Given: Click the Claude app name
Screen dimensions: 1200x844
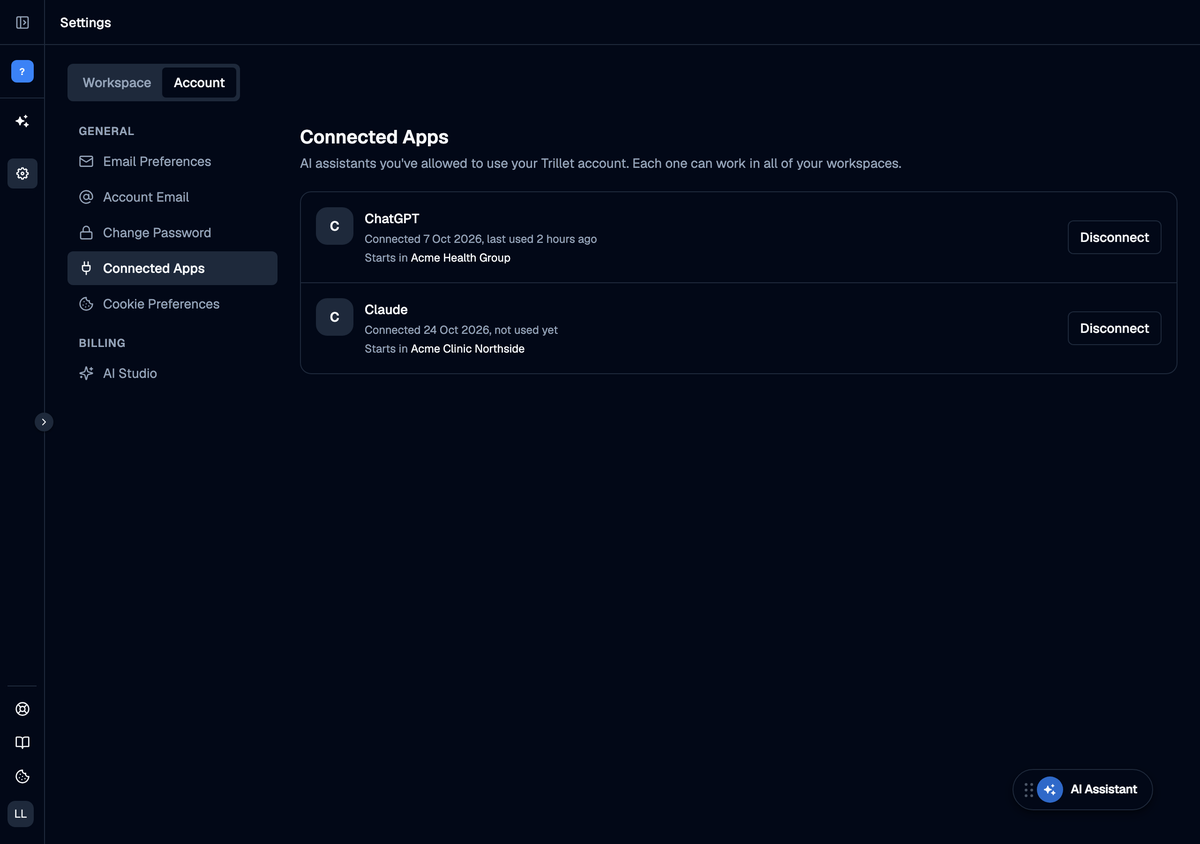Looking at the screenshot, I should (x=386, y=310).
